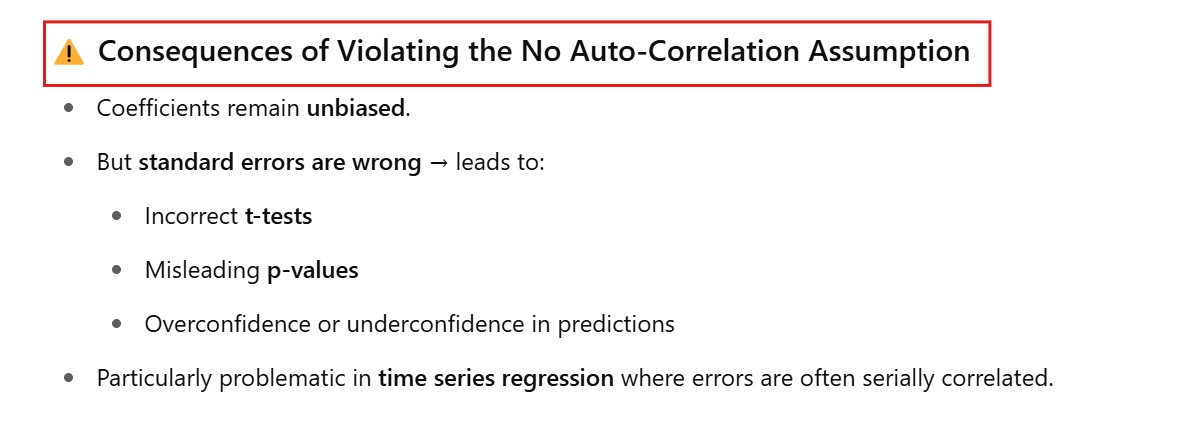Image resolution: width=1204 pixels, height=438 pixels.
Task: Click bold text 'standard errors are wrong'
Action: 279,162
